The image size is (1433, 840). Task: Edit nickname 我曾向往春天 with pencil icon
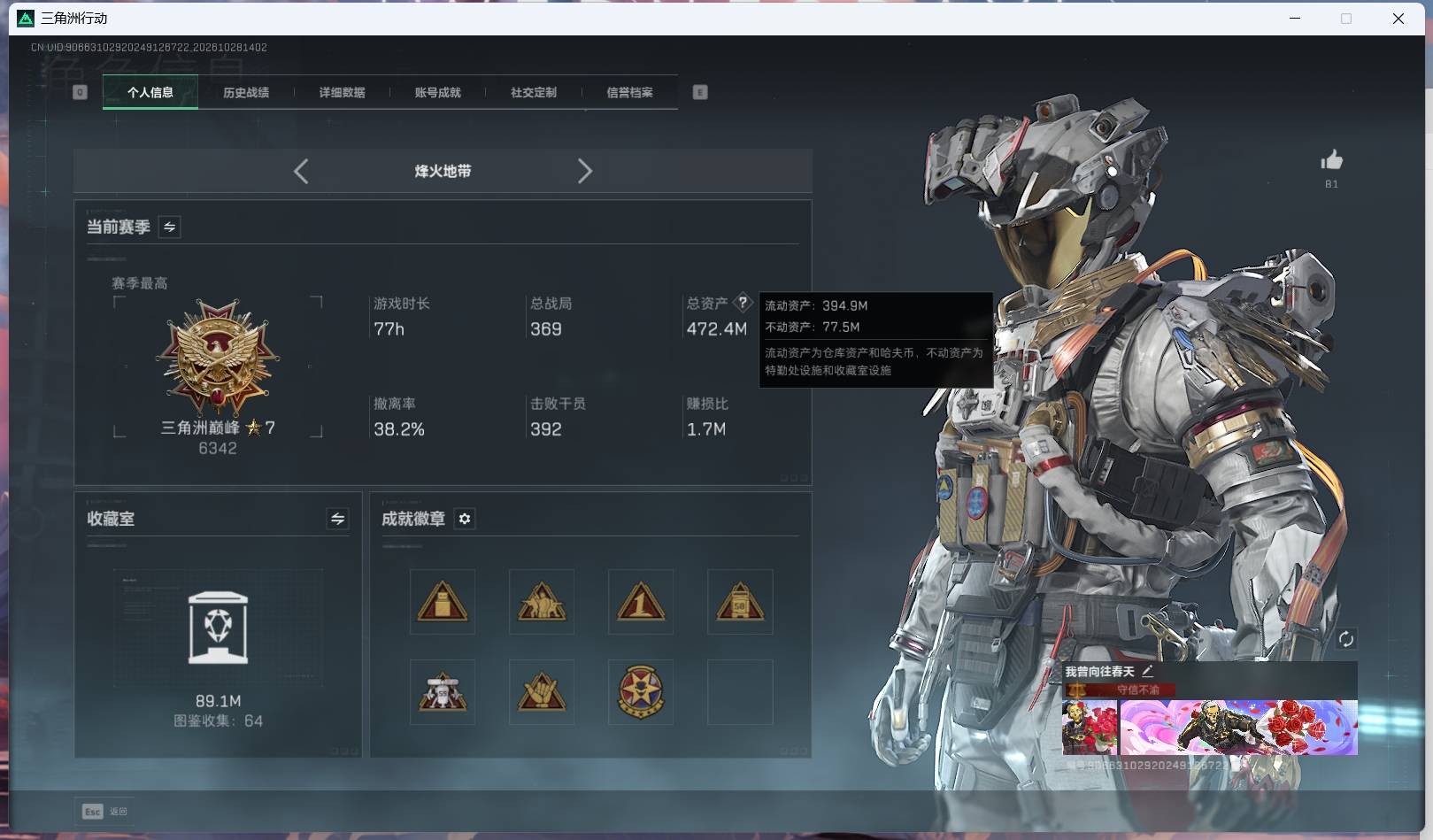click(x=1147, y=671)
